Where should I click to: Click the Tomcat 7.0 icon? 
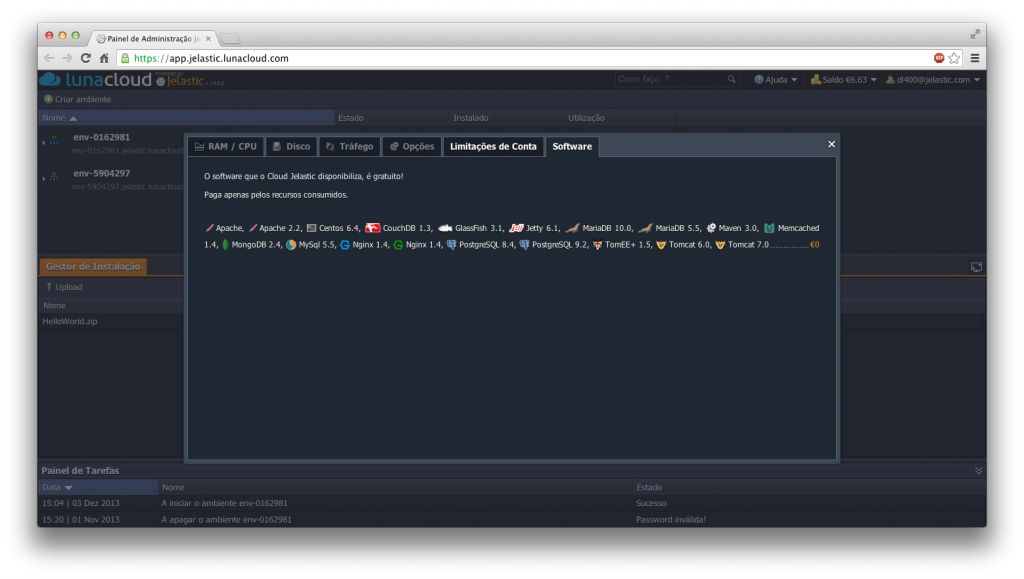click(720, 245)
